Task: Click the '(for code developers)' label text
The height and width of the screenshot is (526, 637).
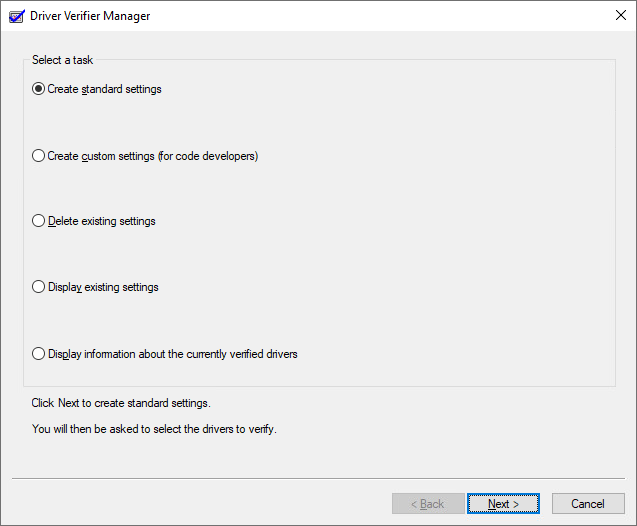Action: pos(208,156)
